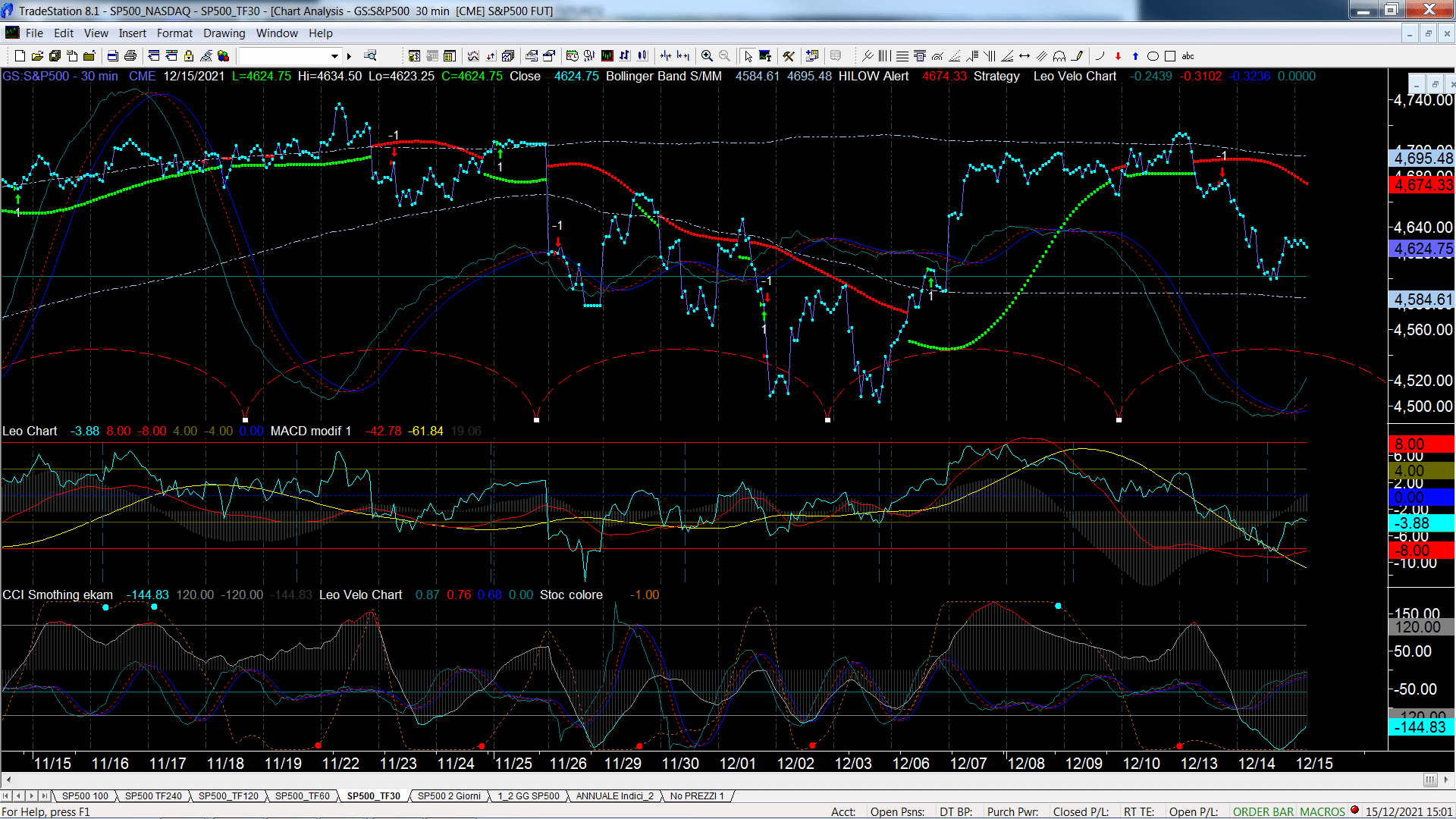Click the chart text tool icon

[765, 56]
